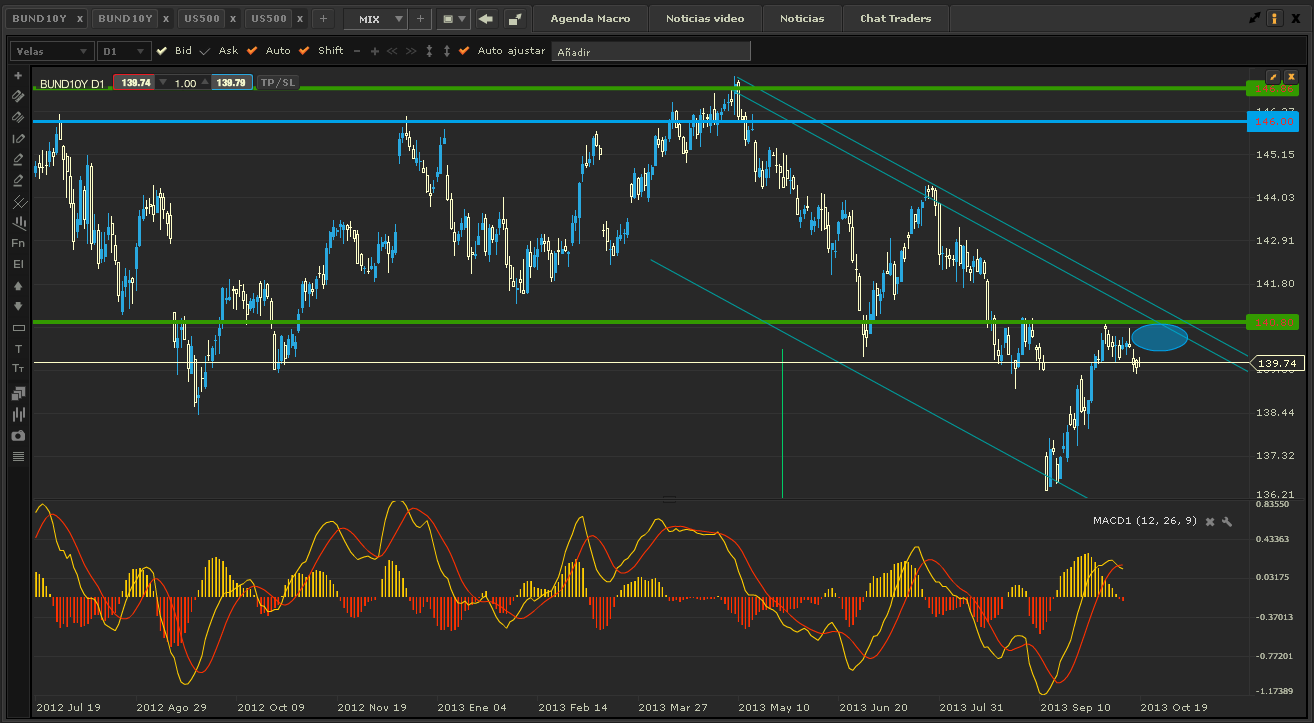Open MACD indicator wrench settings
This screenshot has width=1314, height=723.
coord(1228,521)
